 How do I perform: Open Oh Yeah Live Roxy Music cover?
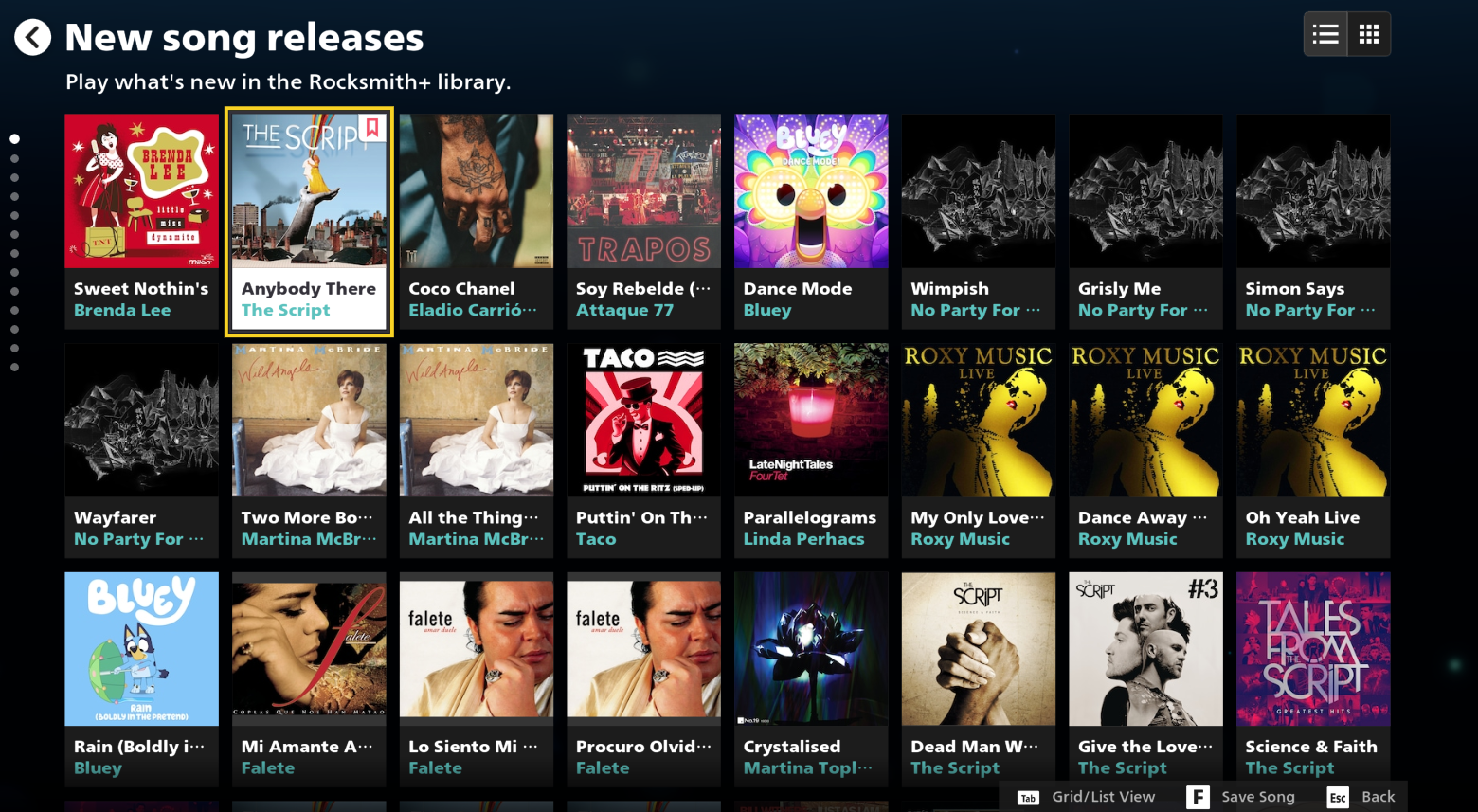1313,420
